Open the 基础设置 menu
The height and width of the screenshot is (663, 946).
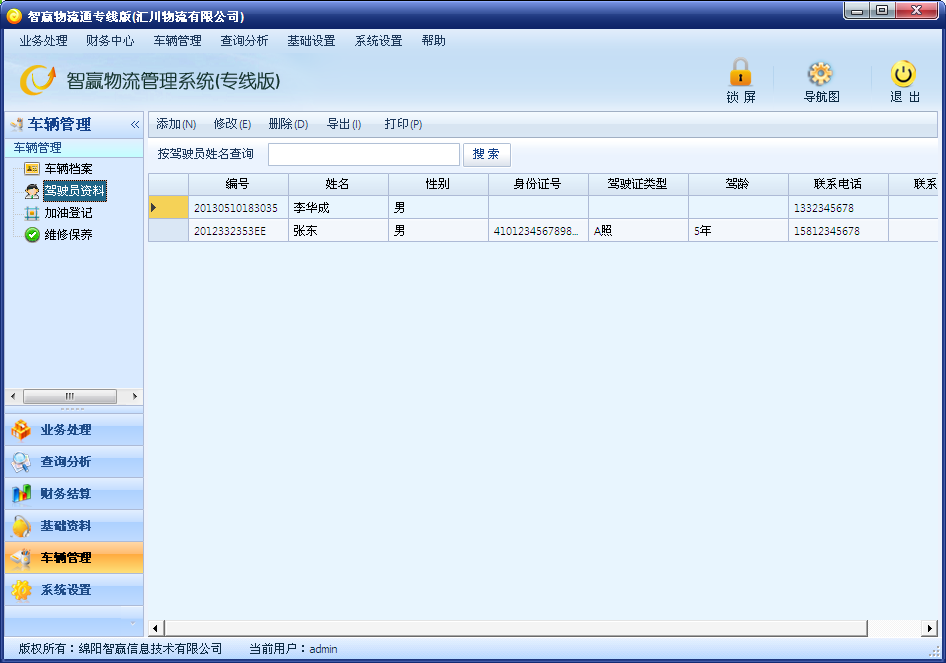(x=311, y=40)
